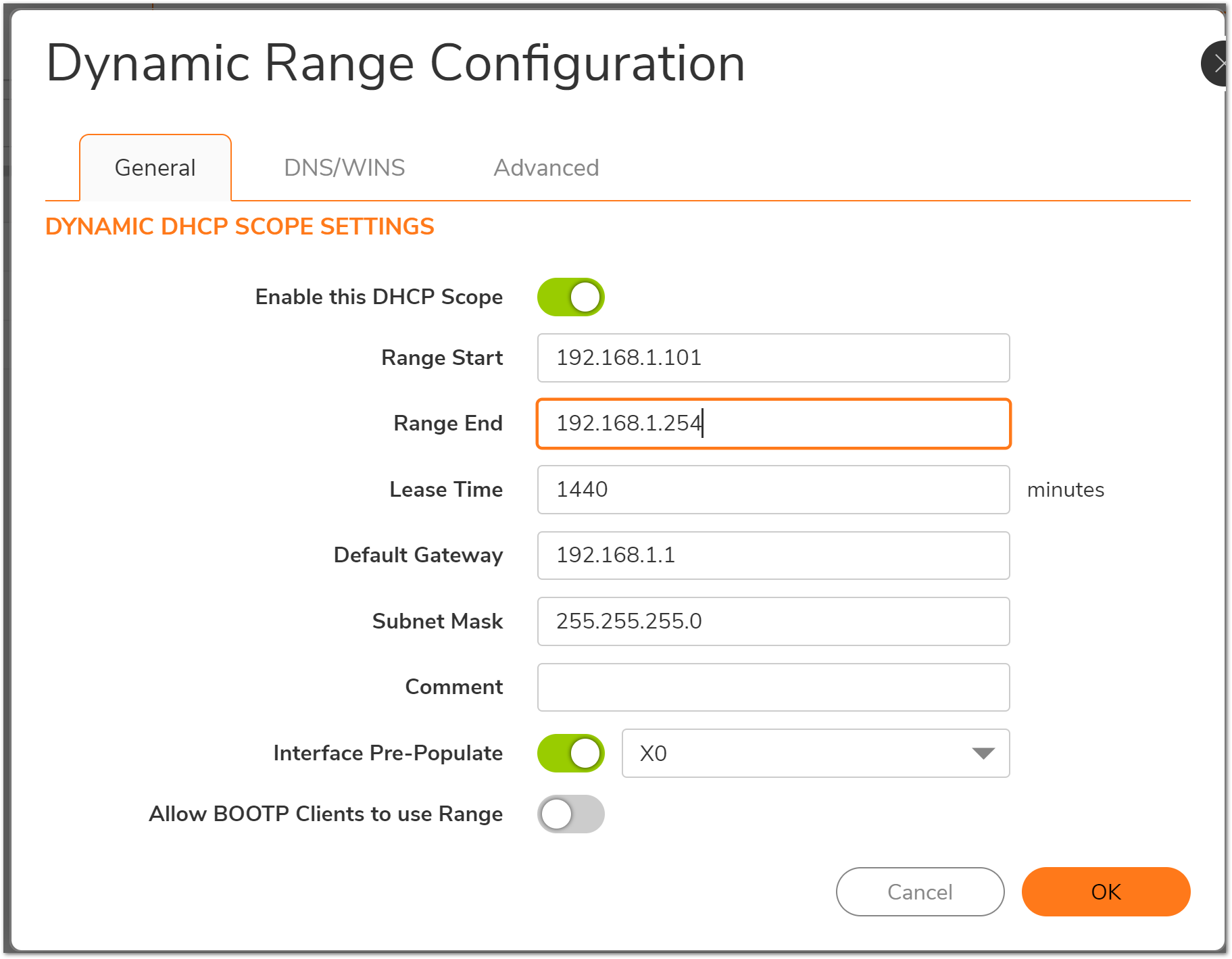The image size is (1232, 959).
Task: Click the Cancel button
Action: tap(919, 891)
